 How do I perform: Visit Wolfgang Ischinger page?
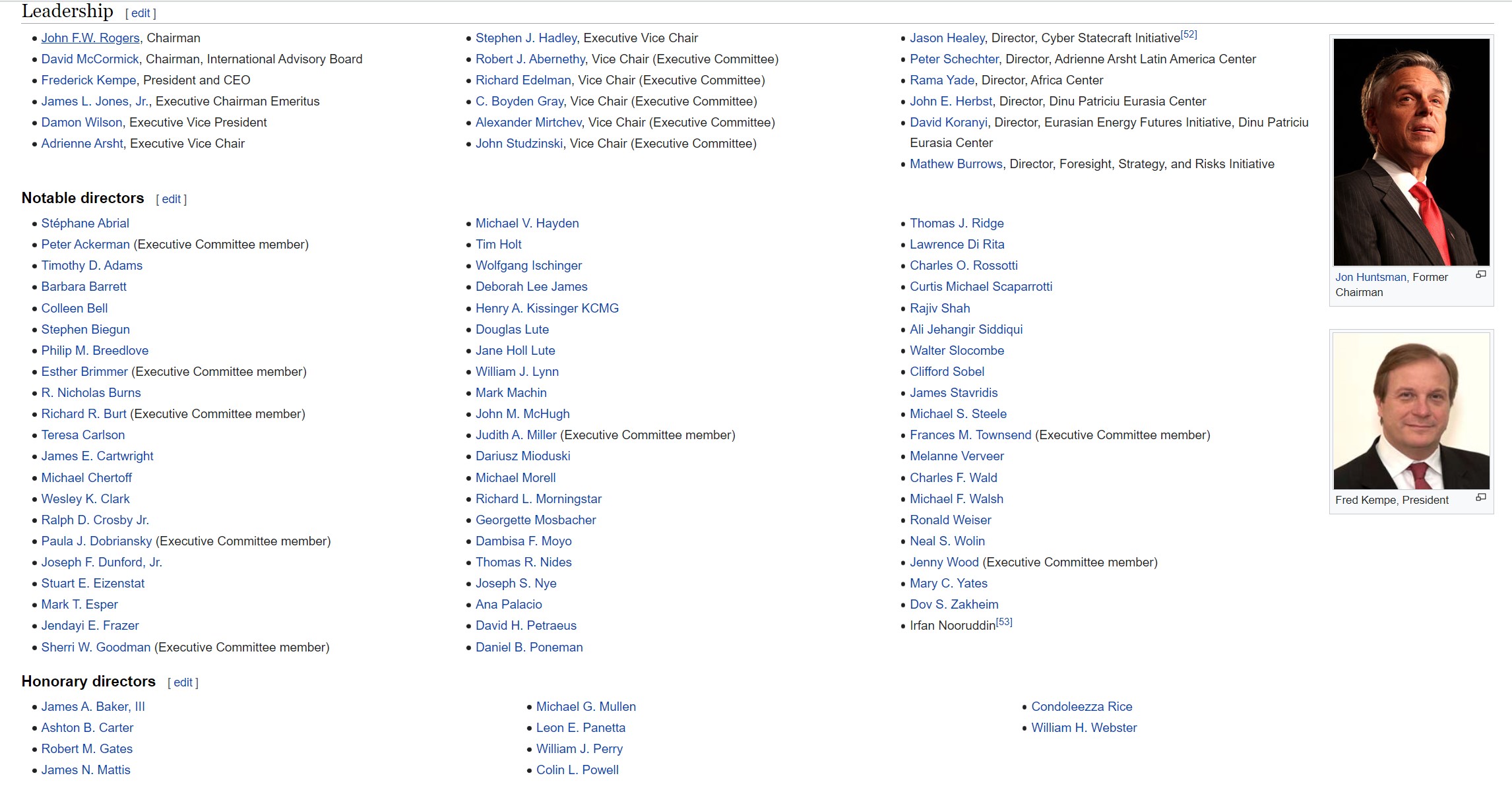tap(528, 266)
